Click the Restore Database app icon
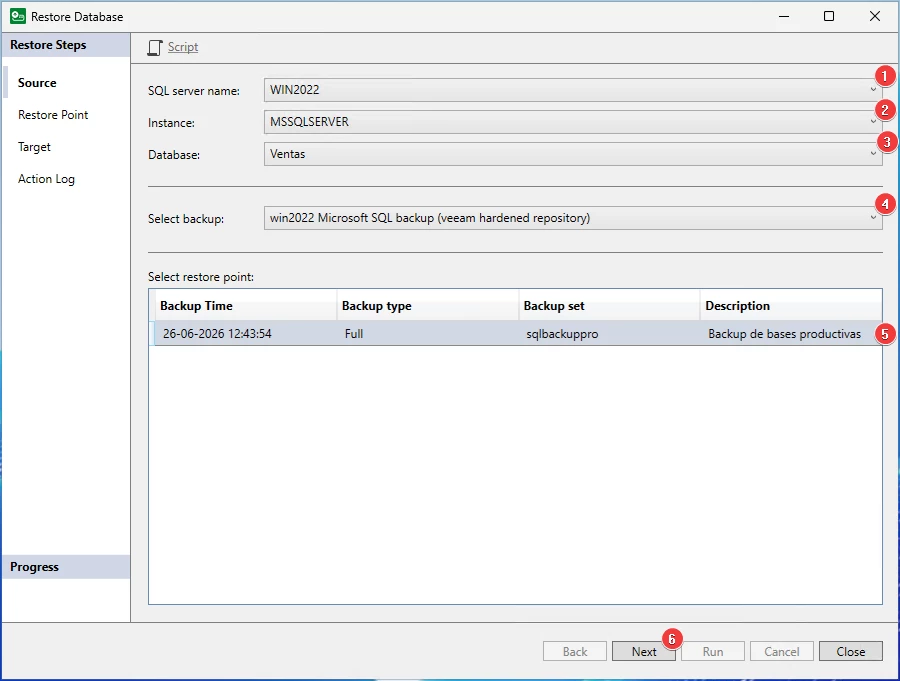 point(18,16)
